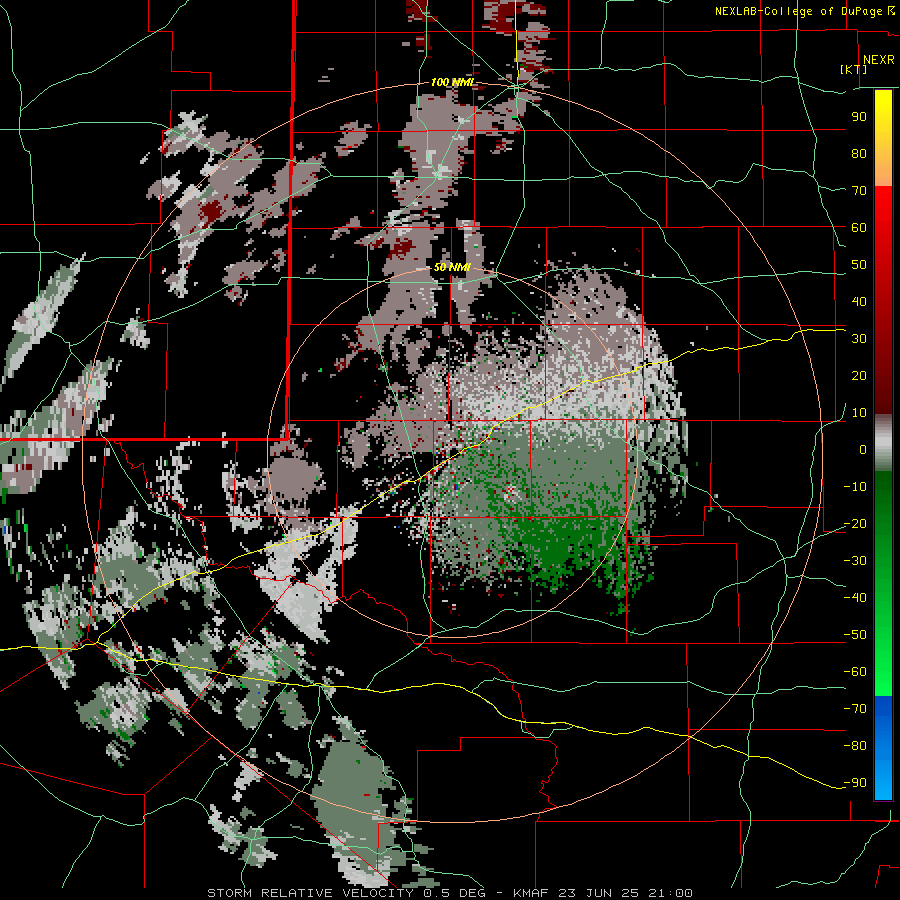Click the 70 value on the velocity scale
Image resolution: width=900 pixels, height=900 pixels.
(x=859, y=191)
